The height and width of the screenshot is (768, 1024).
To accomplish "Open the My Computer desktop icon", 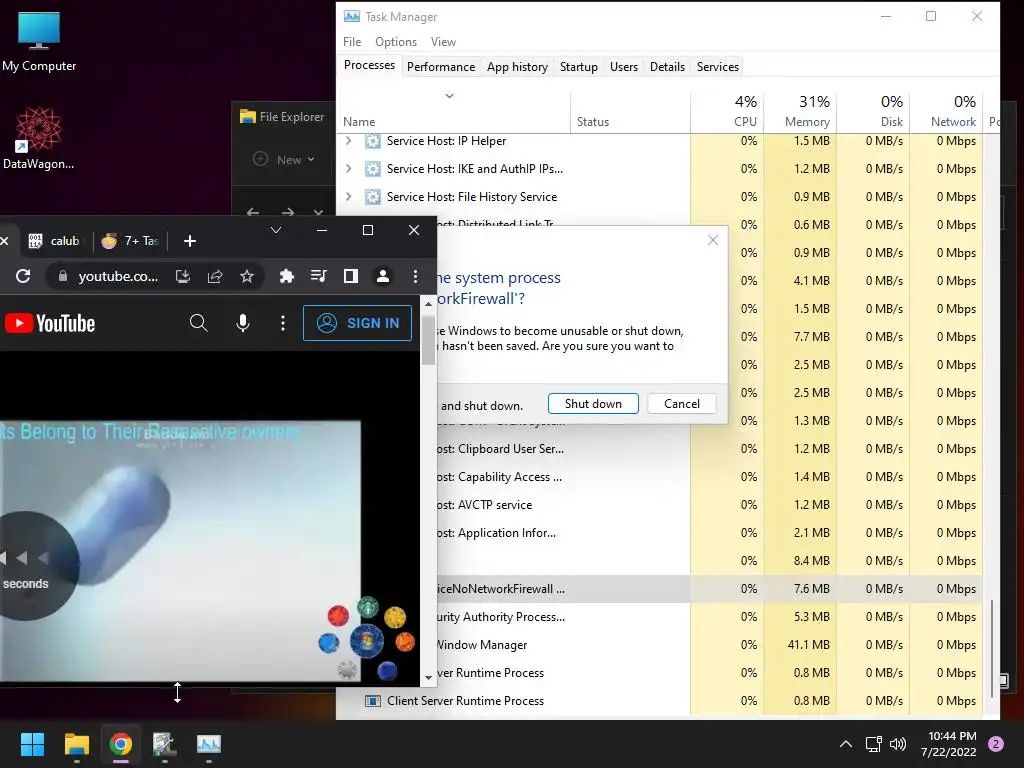I will pyautogui.click(x=39, y=42).
